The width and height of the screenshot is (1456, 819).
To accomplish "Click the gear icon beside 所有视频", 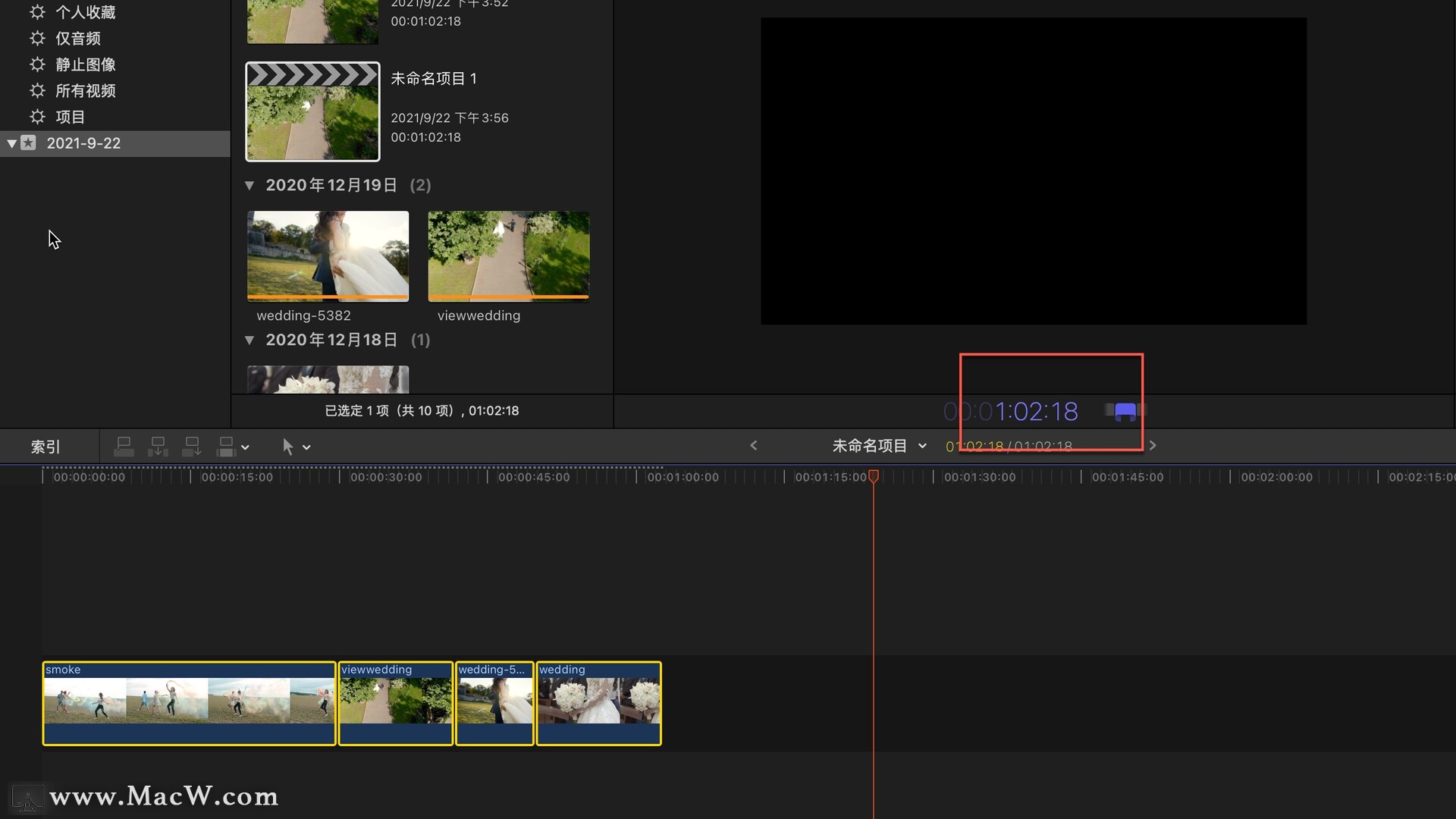I will [x=37, y=90].
